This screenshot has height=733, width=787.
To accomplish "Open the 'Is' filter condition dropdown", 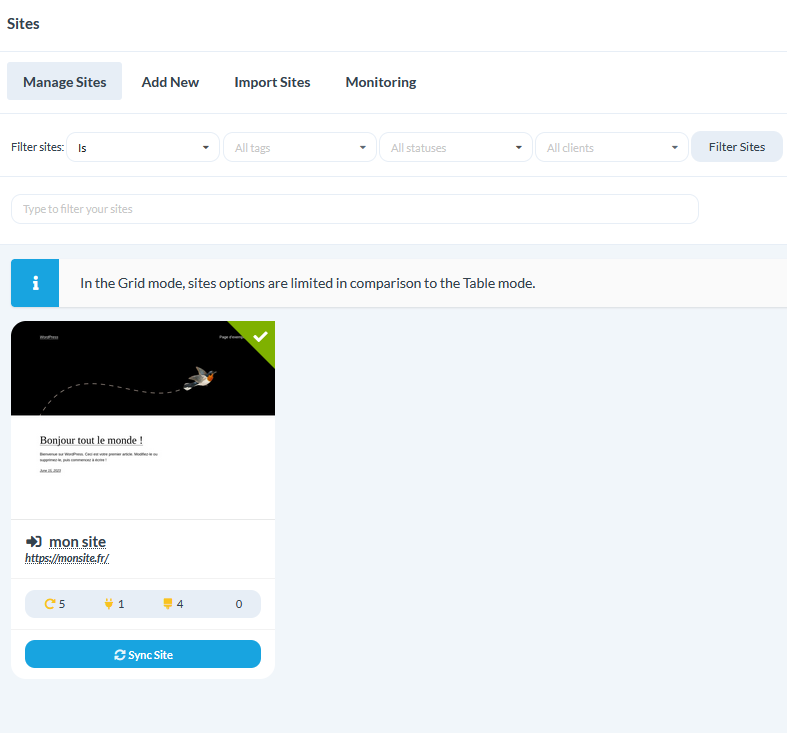I will (x=143, y=147).
